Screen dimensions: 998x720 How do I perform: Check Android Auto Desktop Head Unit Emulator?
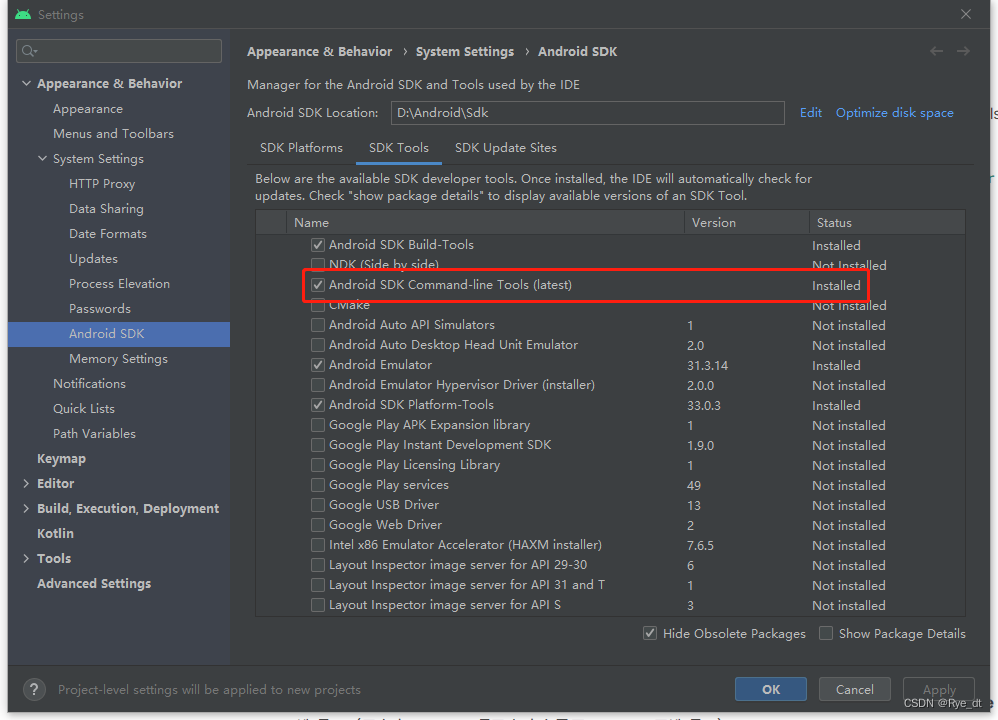[x=318, y=344]
